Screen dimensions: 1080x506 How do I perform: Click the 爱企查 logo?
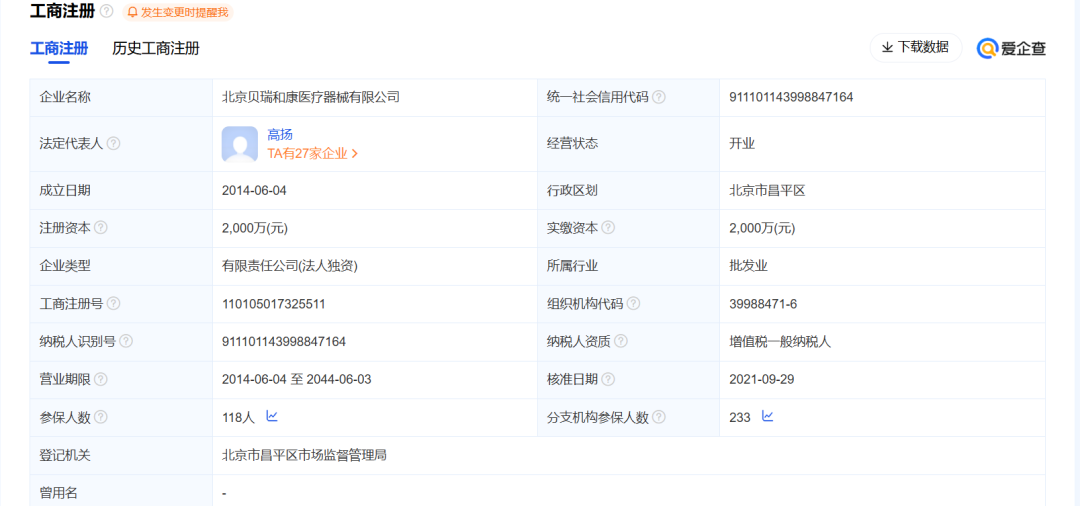pos(1011,48)
